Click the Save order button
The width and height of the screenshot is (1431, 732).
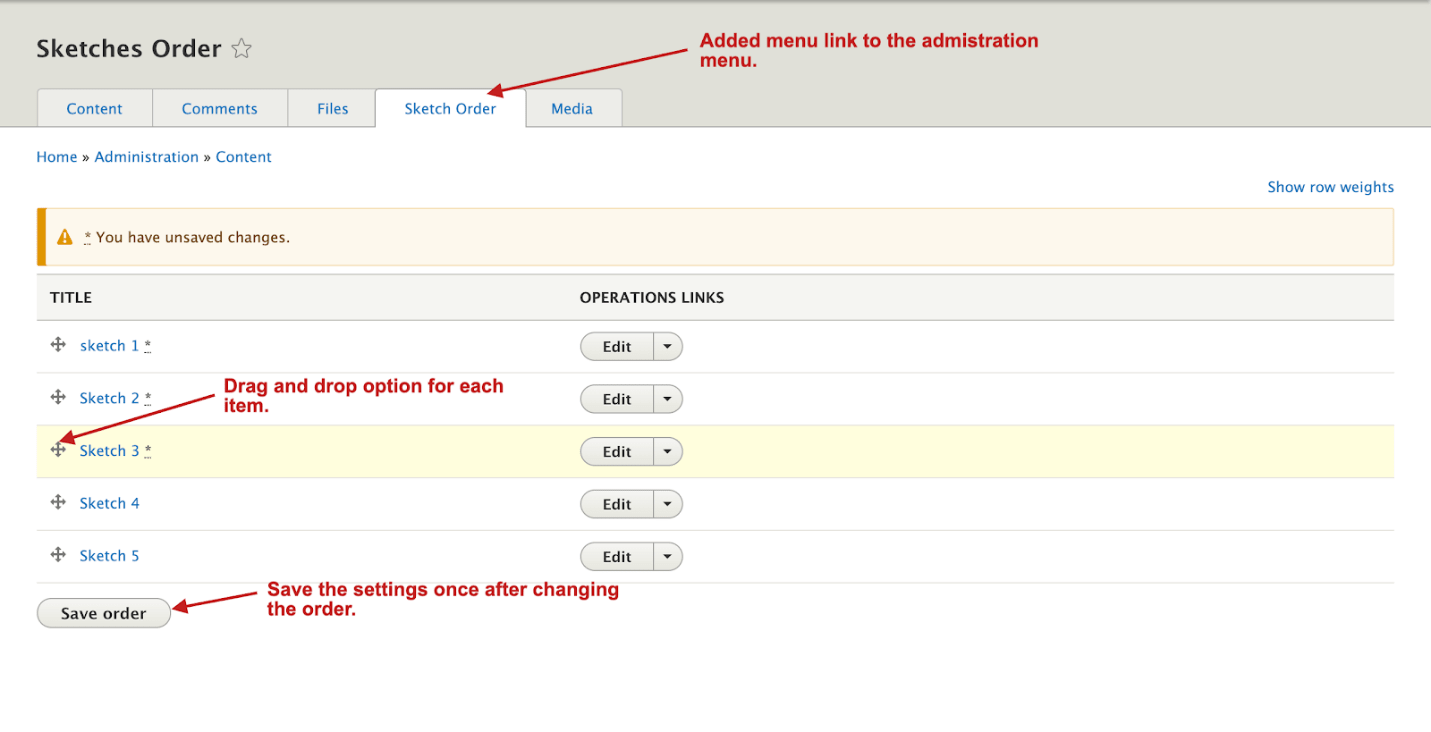pos(104,613)
